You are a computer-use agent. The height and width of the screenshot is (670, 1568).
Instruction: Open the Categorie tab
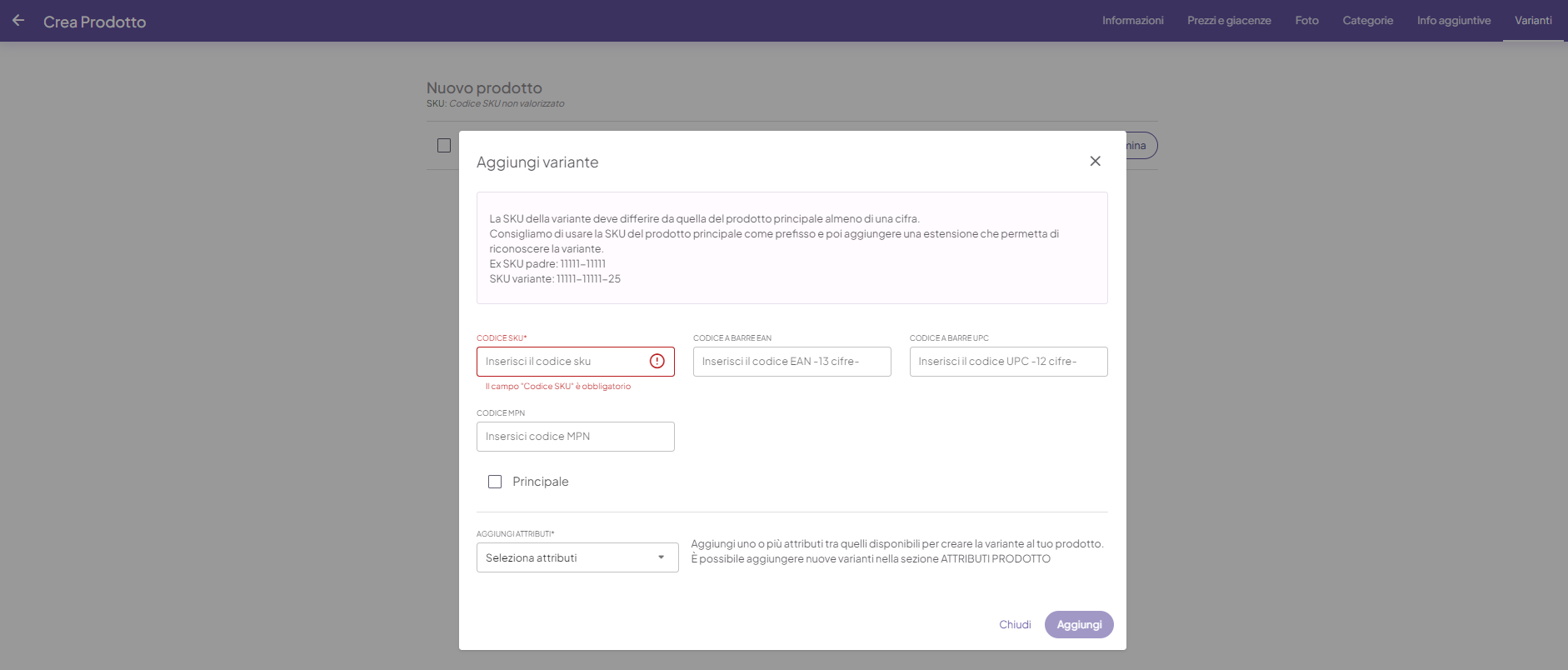[1367, 21]
